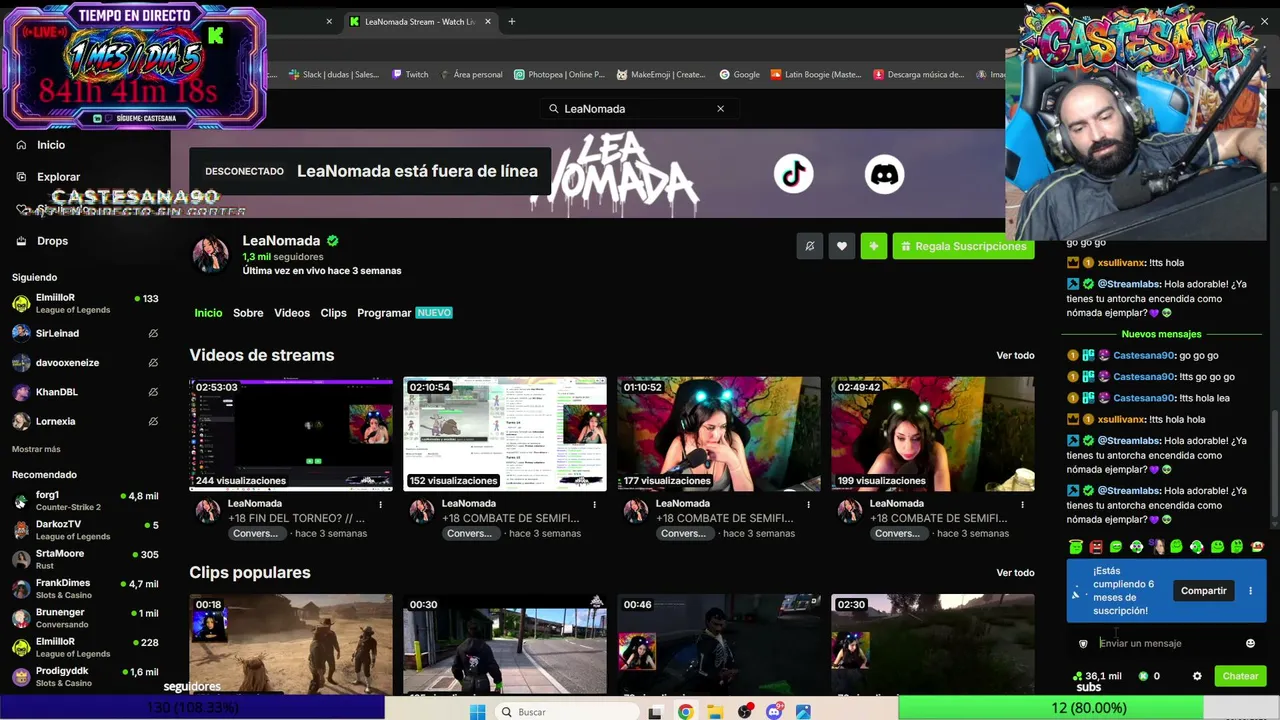Open davooxeneize in the Siguiendo list
The width and height of the screenshot is (1280, 720).
pos(85,363)
